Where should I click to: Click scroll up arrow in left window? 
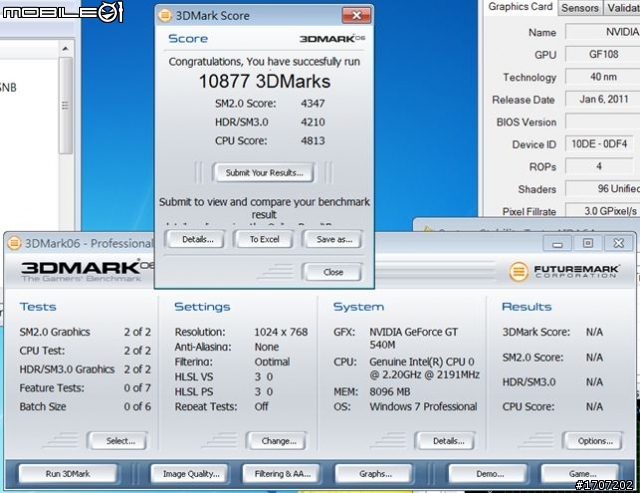65,49
